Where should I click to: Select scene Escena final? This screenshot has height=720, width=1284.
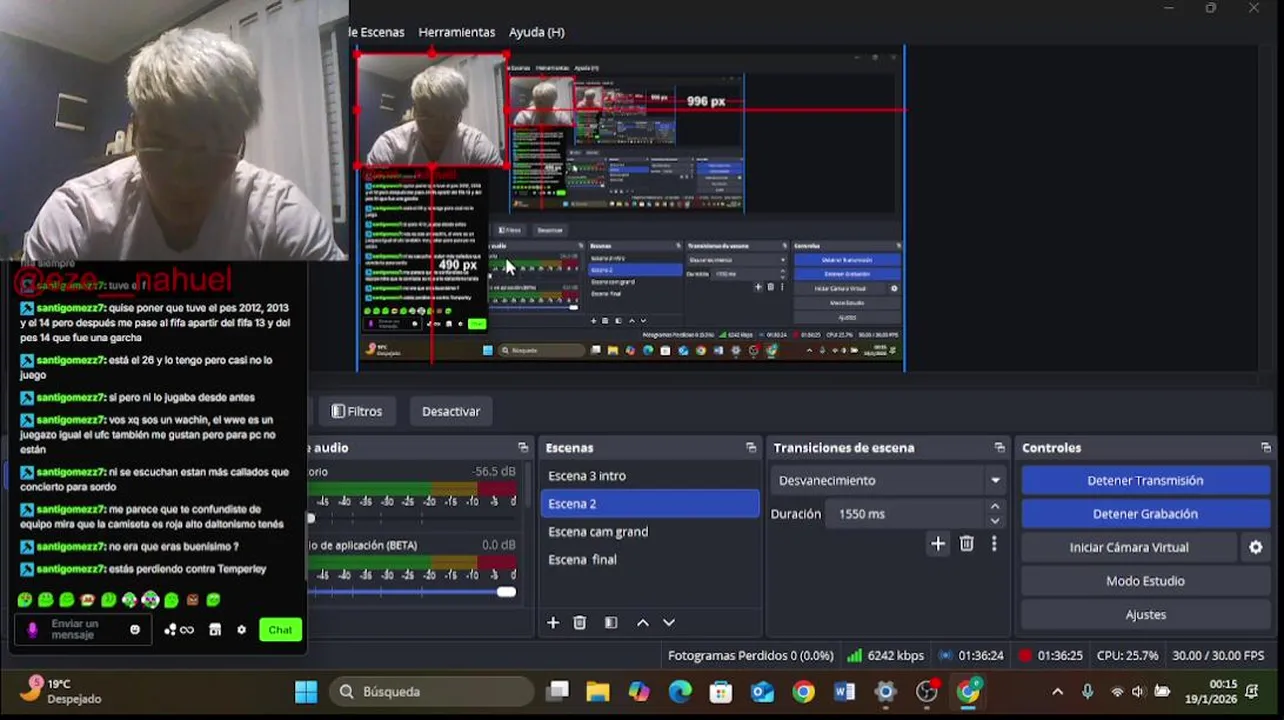[650, 560]
